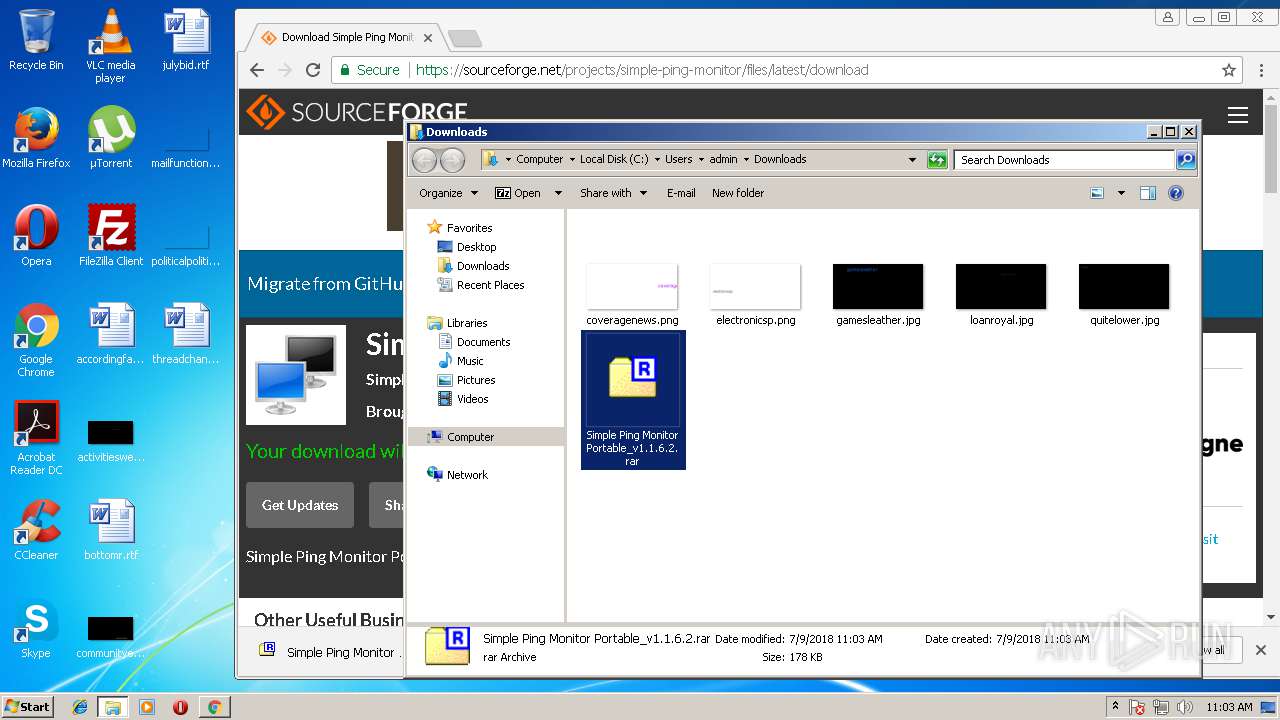Click the SourceForge logo
Screen dimensions: 1280x720
point(357,112)
